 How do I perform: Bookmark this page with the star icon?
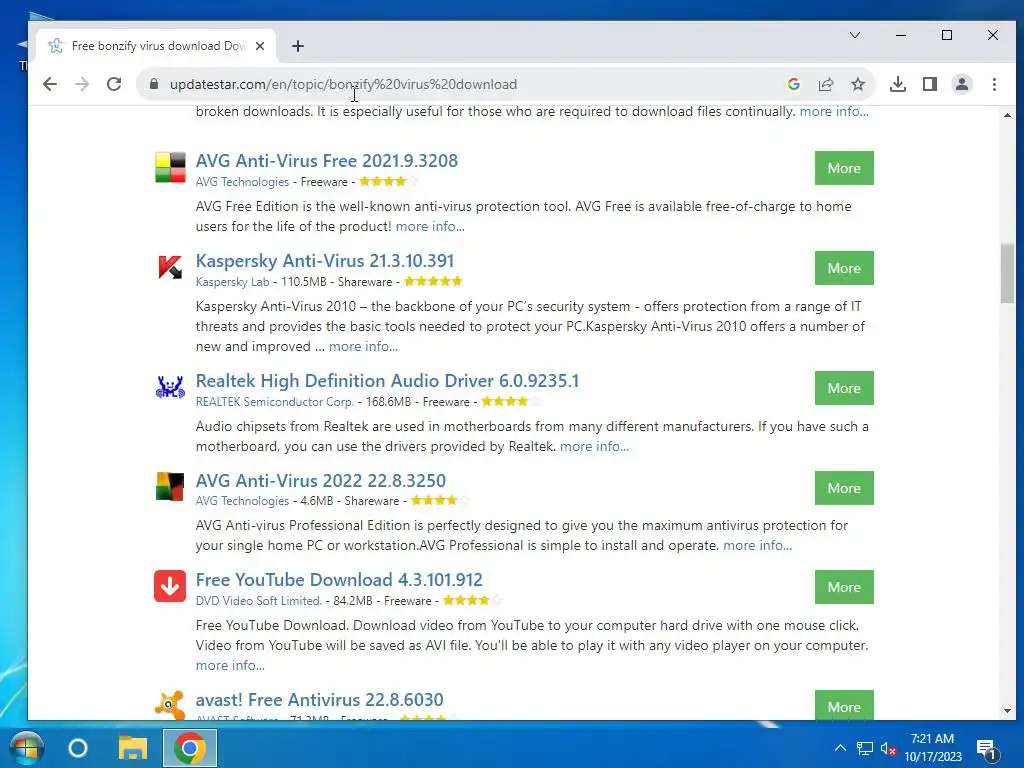[x=857, y=84]
